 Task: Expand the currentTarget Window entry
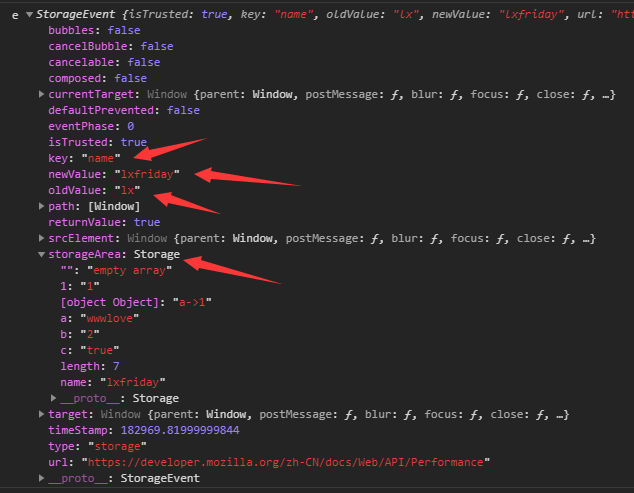(41, 94)
